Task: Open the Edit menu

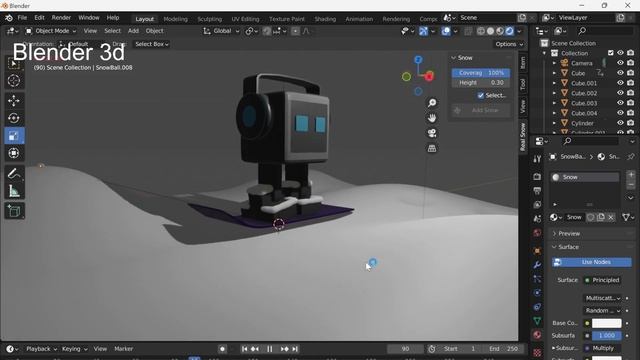Action: tap(39, 18)
